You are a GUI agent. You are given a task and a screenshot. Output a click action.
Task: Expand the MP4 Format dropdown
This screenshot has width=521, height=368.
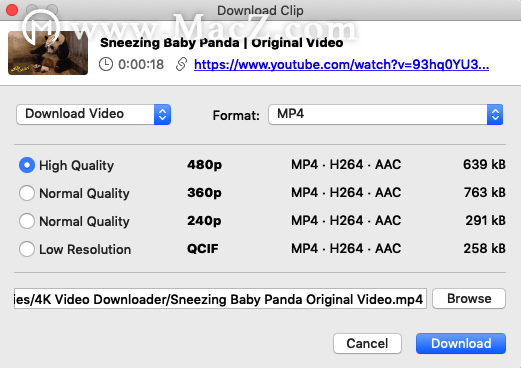[386, 114]
